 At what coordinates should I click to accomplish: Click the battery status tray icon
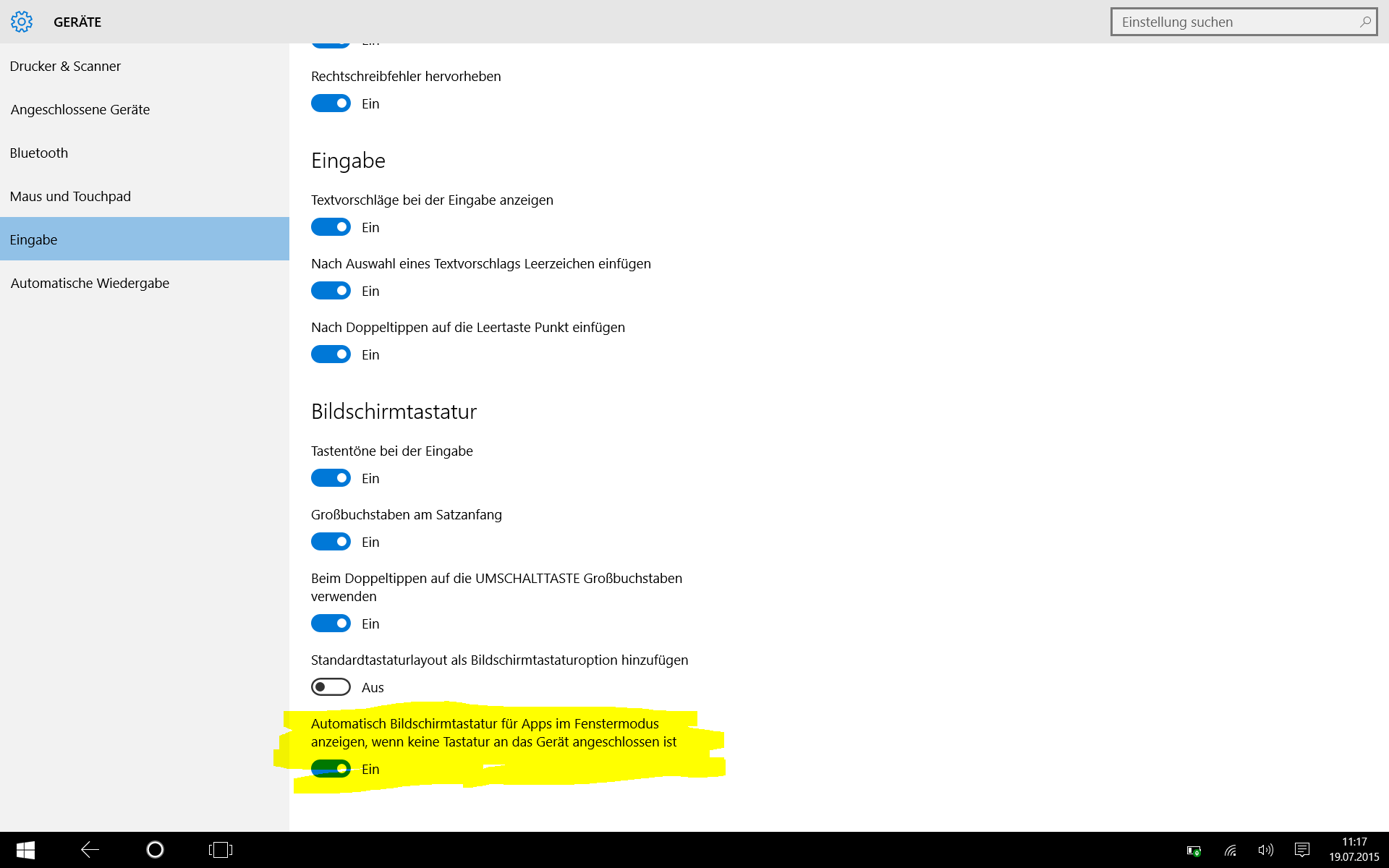1194,851
